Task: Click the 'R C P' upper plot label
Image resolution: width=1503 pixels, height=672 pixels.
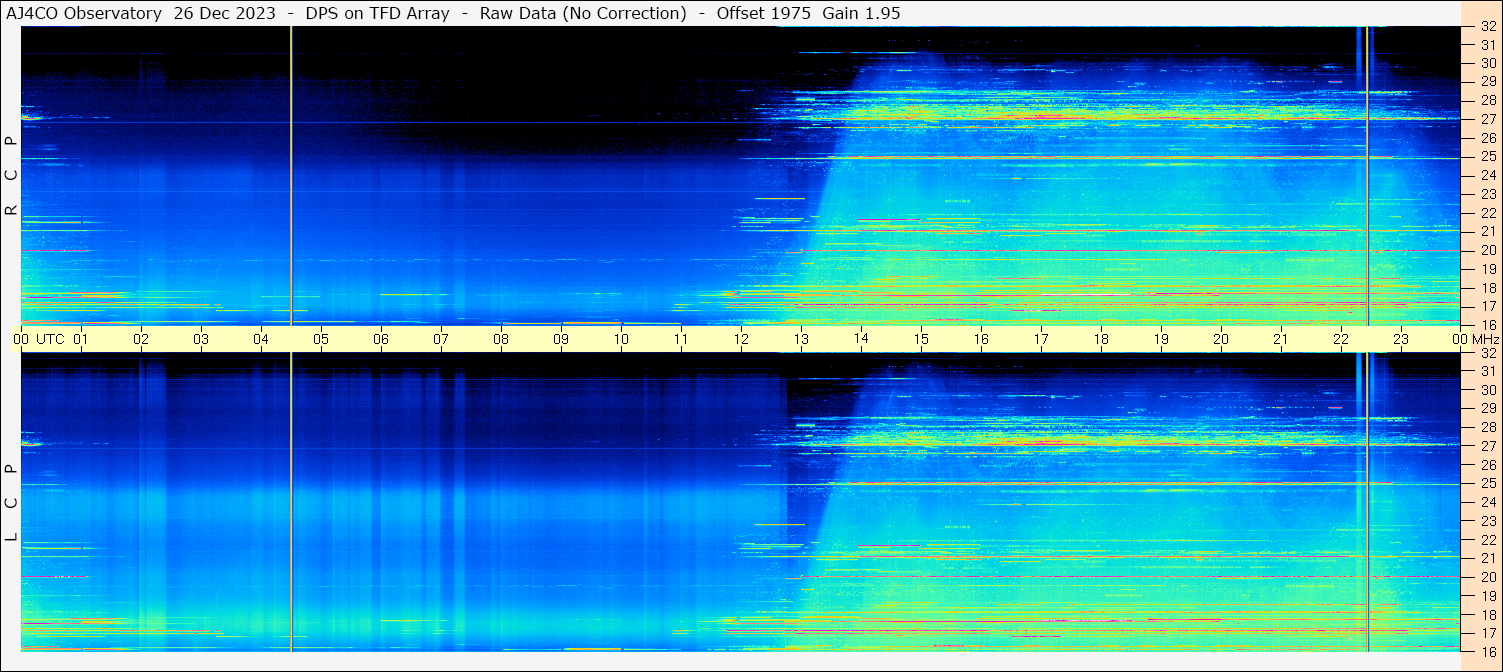Action: [11, 176]
